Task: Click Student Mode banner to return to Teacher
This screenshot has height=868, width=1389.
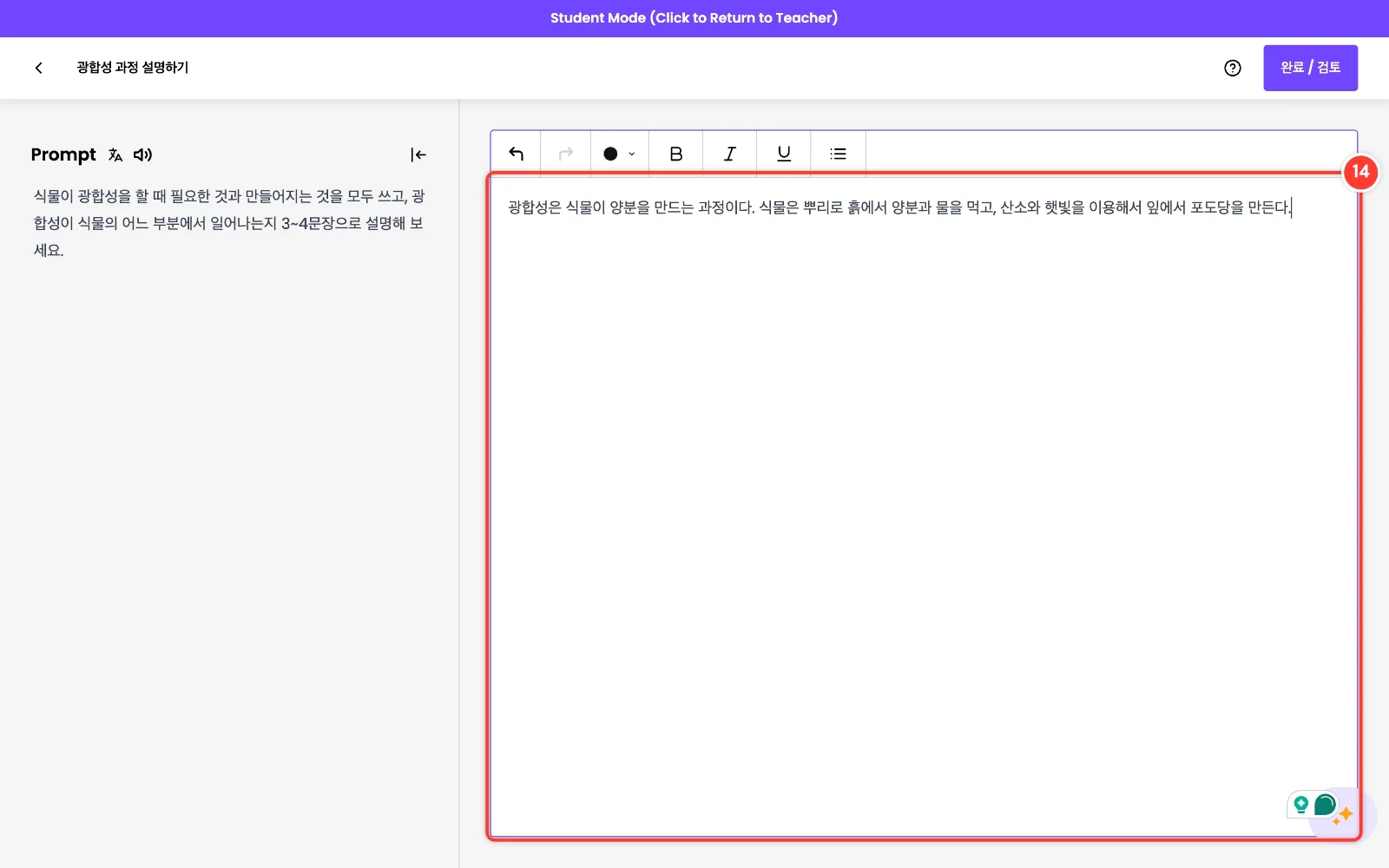Action: click(x=694, y=18)
